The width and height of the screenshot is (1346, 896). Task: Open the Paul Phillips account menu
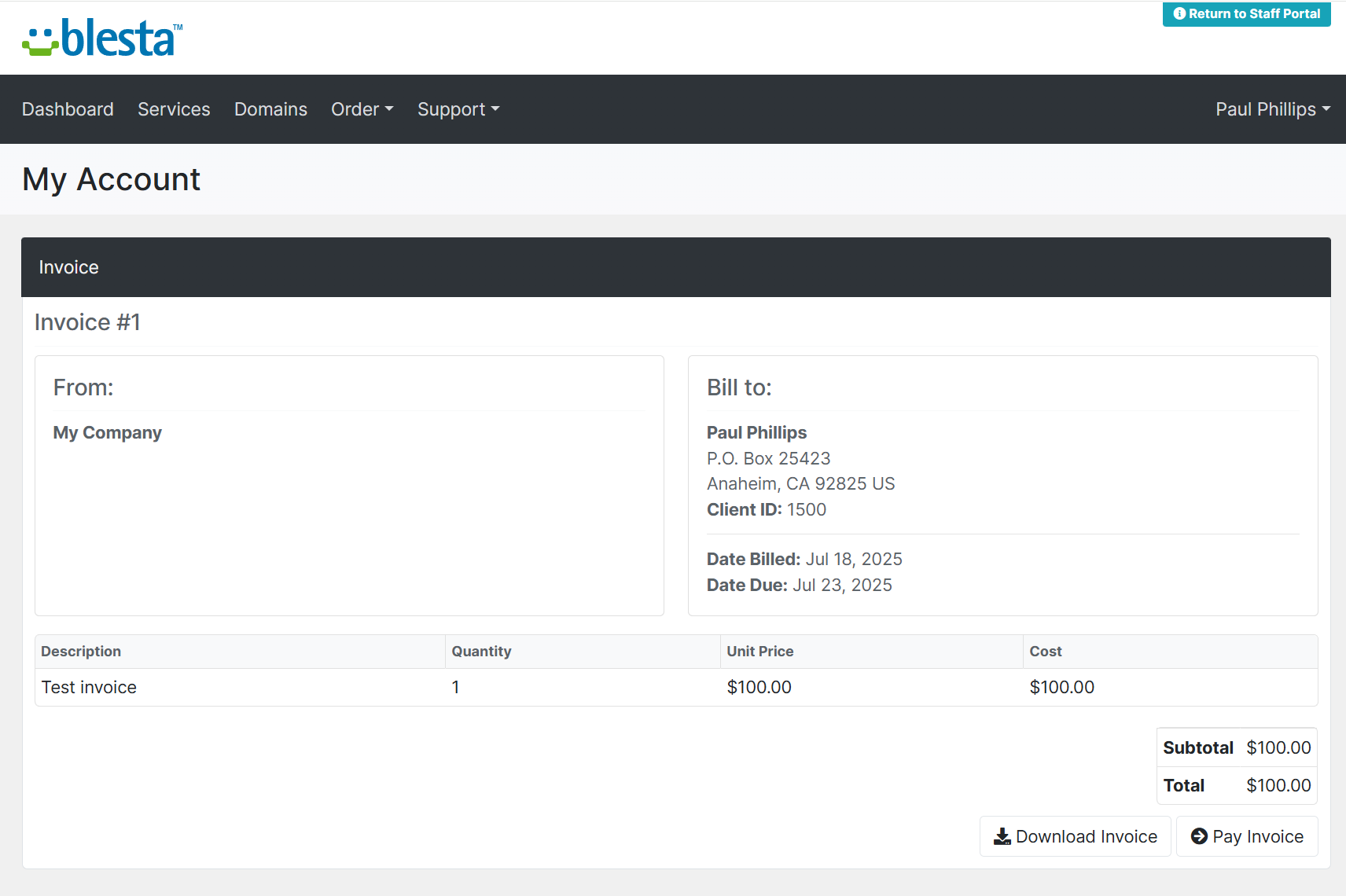1272,109
